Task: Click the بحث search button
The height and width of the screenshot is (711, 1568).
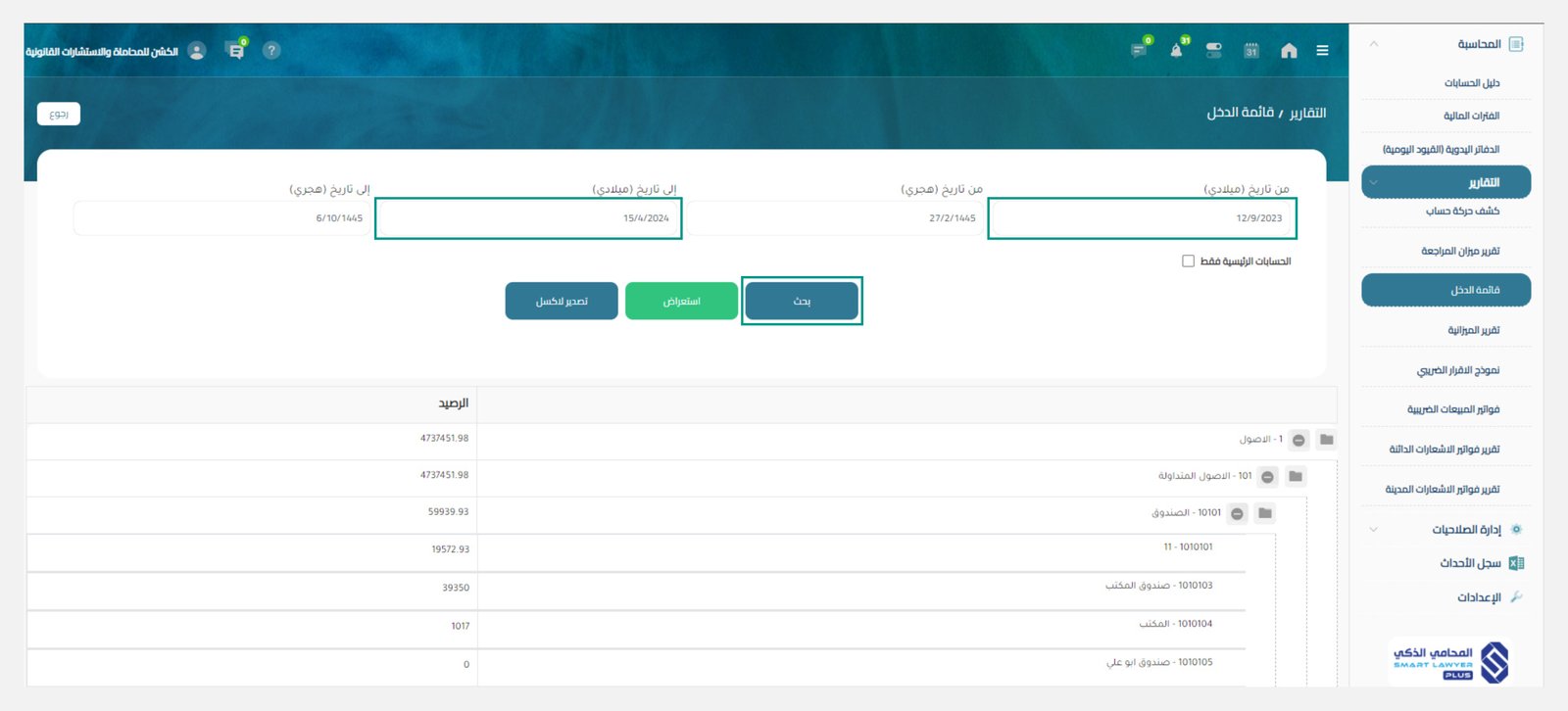Action: point(802,301)
